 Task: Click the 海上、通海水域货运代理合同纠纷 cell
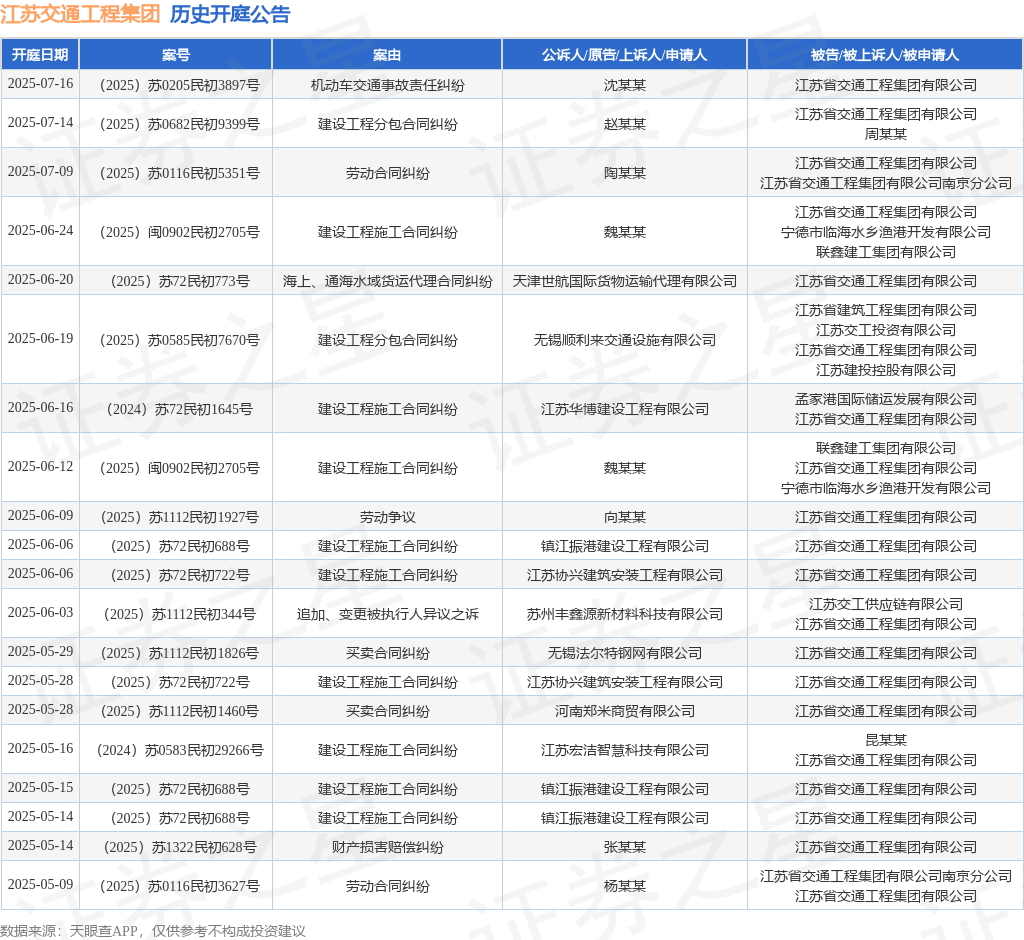(x=387, y=281)
